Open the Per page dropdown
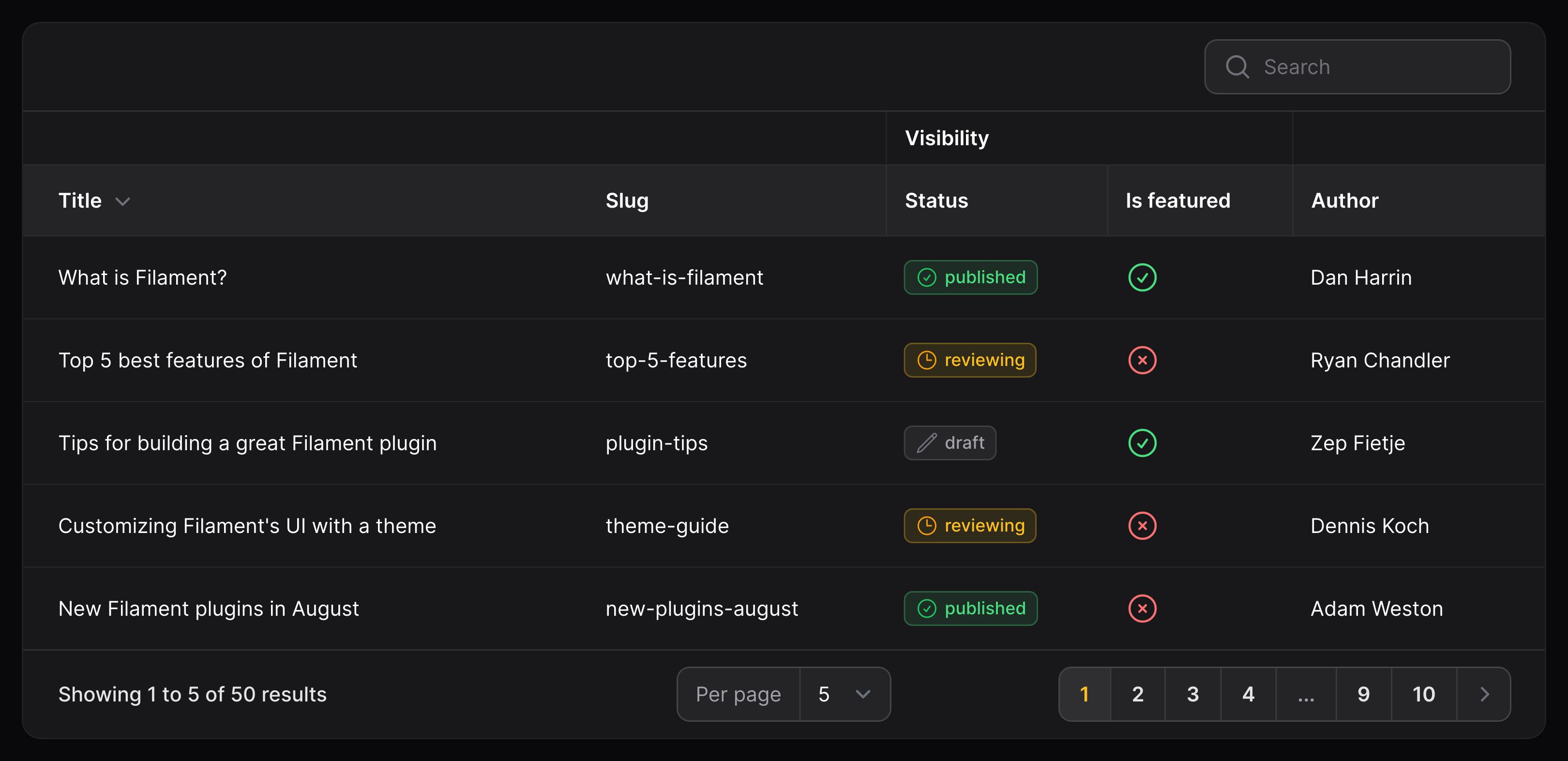The height and width of the screenshot is (761, 1568). click(x=845, y=695)
